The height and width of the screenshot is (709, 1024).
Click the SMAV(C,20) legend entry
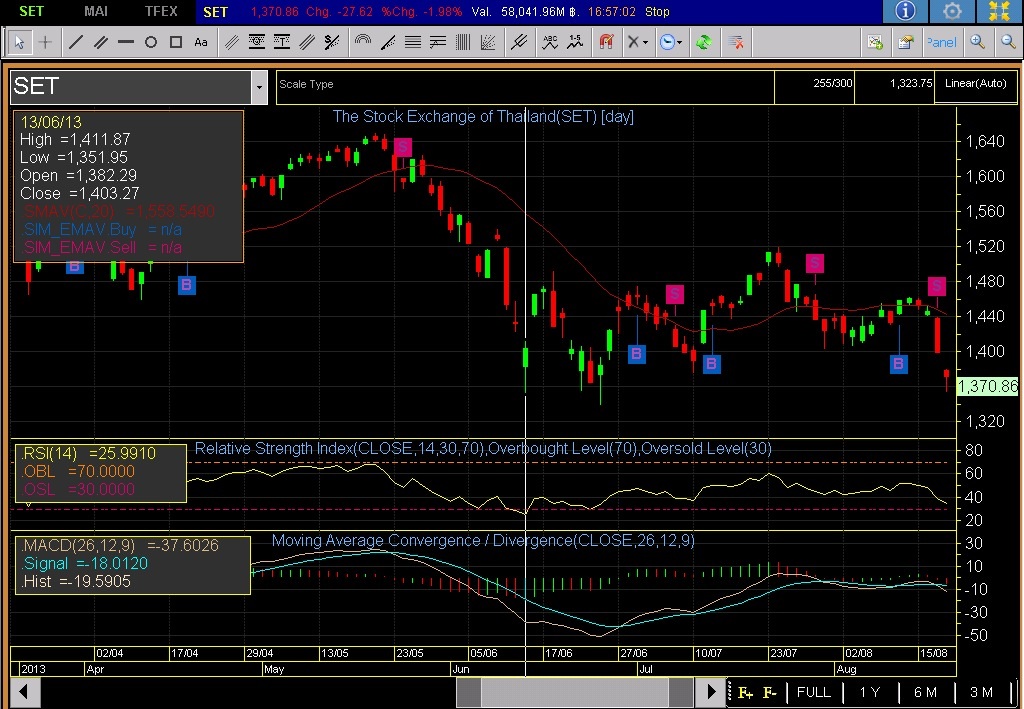(118, 212)
